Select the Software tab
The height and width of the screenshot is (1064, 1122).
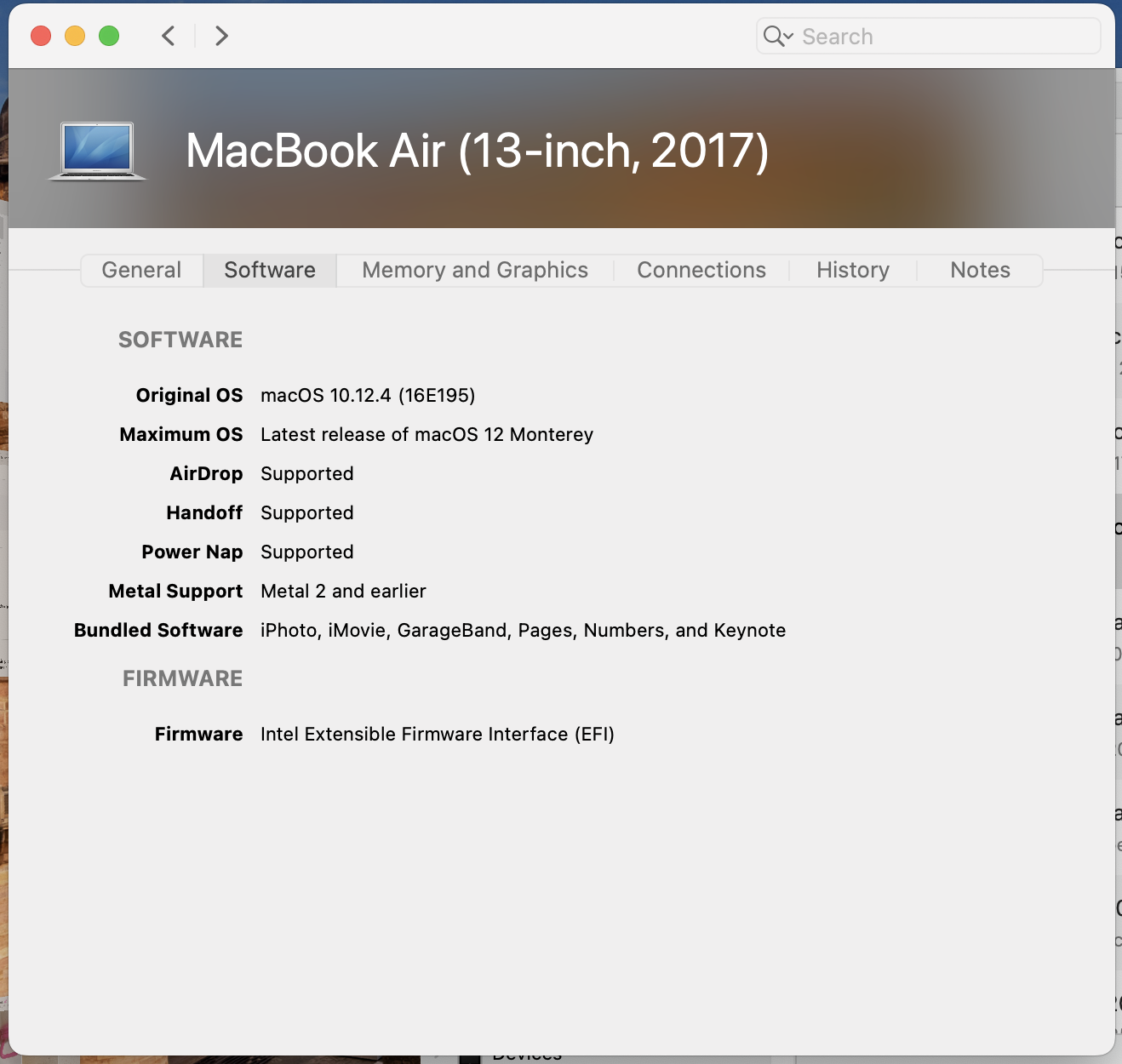[x=270, y=270]
